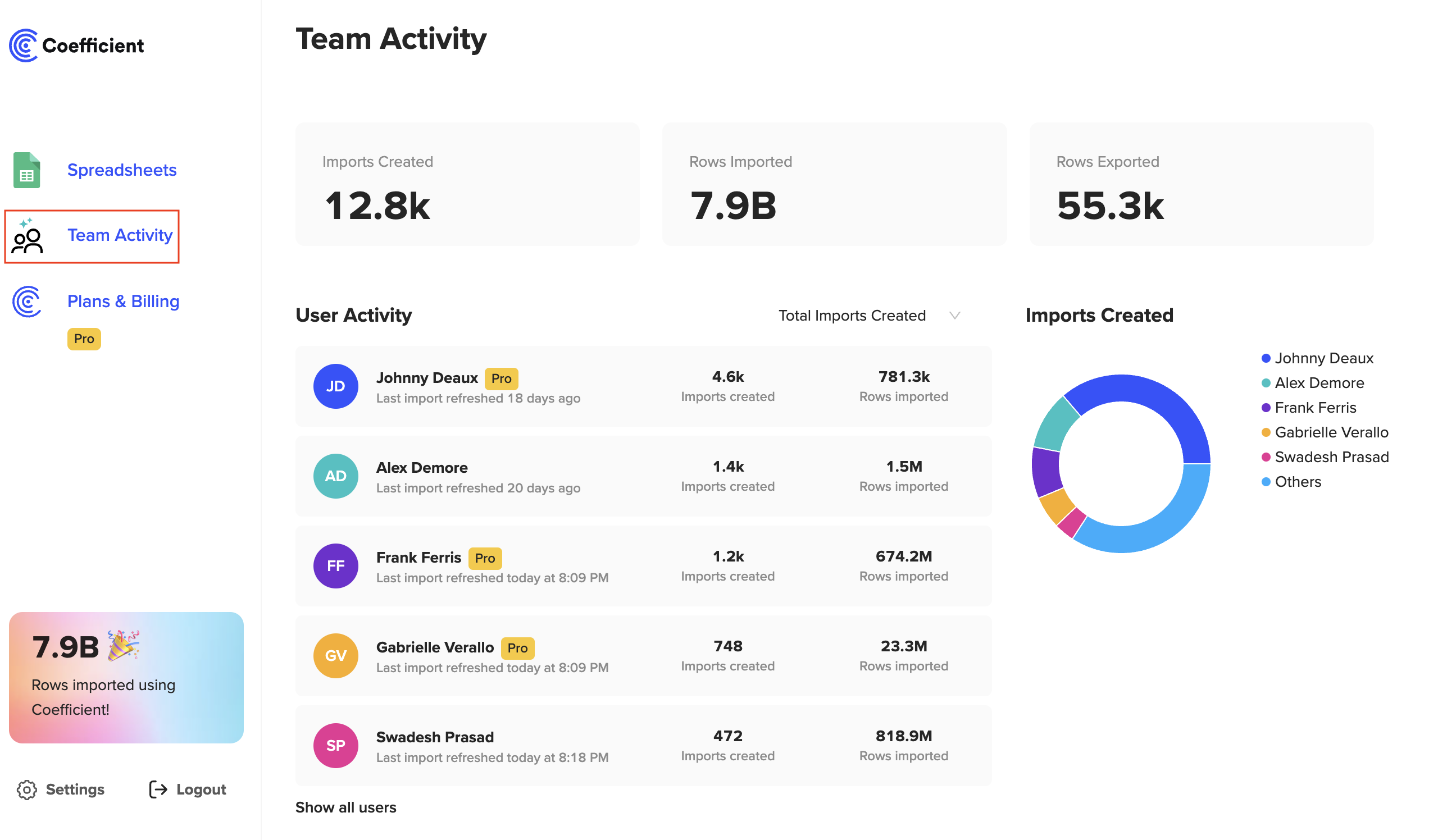
Task: Click the Logout text button
Action: 201,789
